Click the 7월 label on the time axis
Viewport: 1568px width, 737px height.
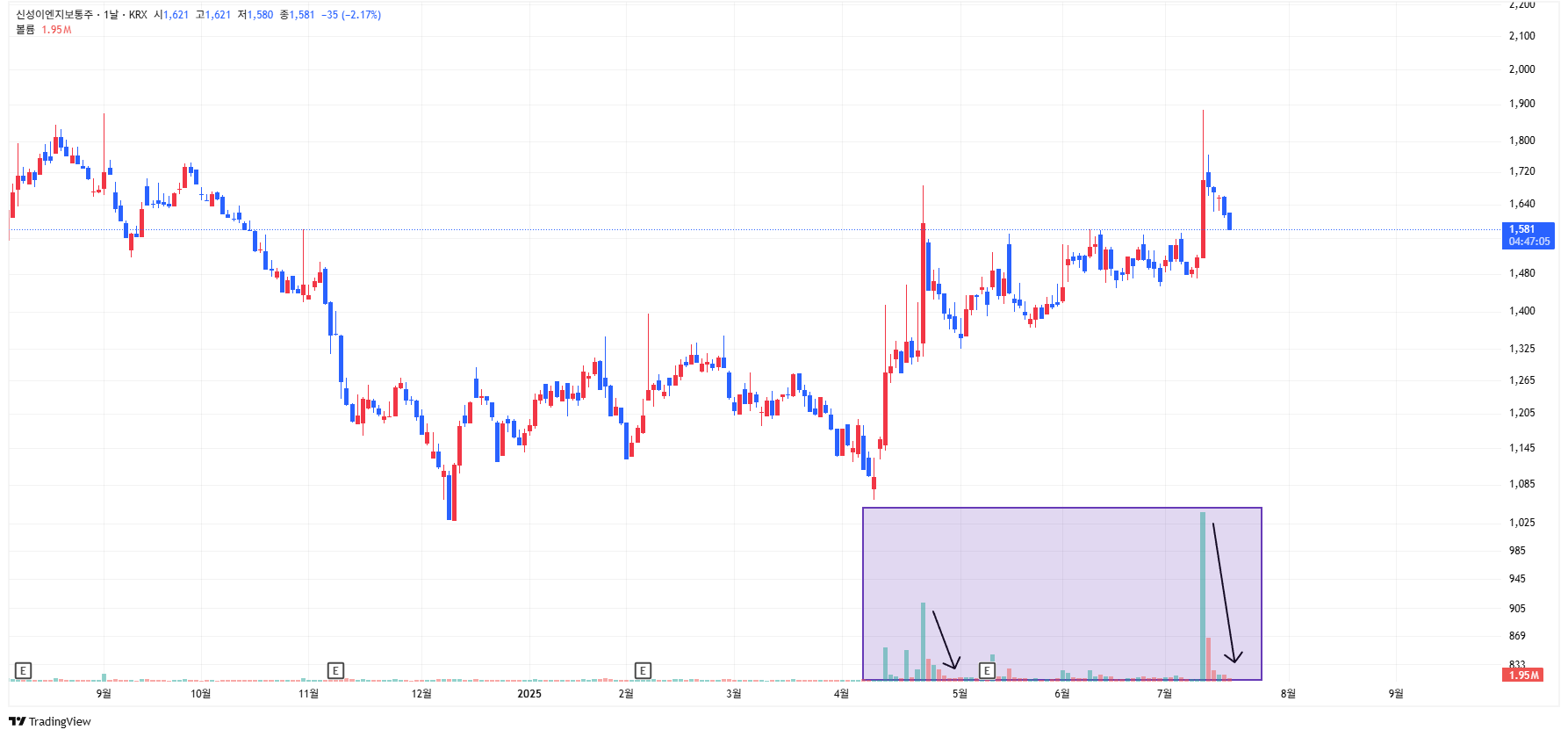(x=1164, y=694)
